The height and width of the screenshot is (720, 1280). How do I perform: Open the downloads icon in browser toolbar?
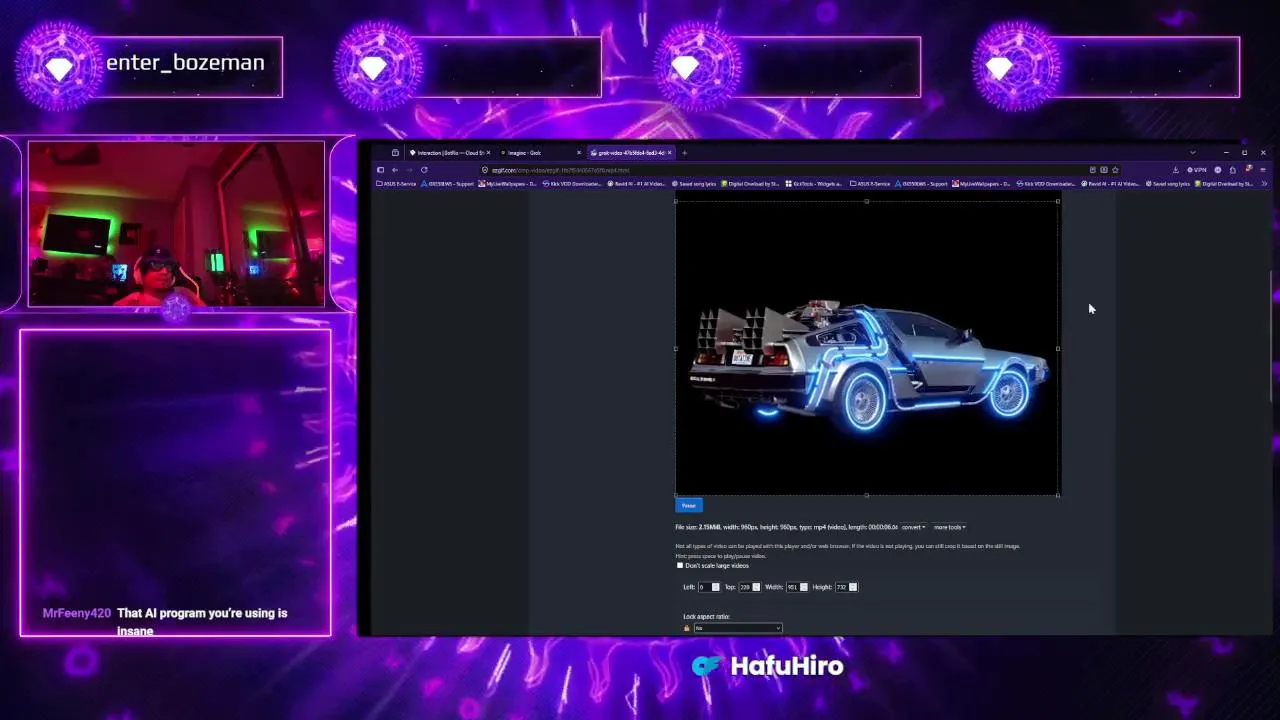pos(1176,170)
